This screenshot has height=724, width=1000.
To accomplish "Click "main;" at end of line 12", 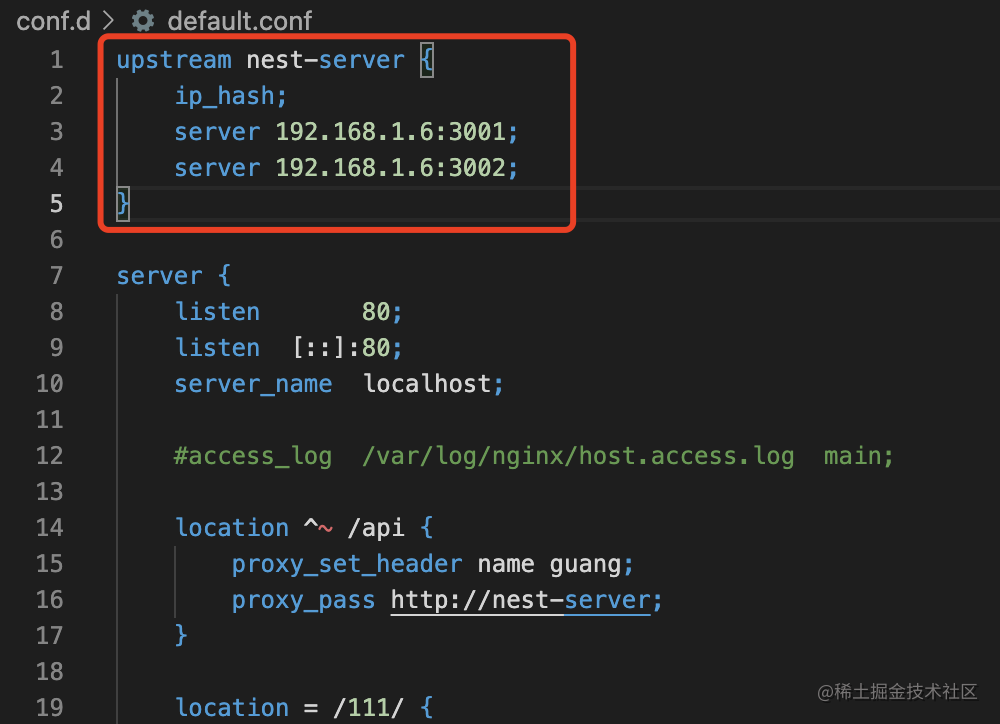I will (x=858, y=456).
